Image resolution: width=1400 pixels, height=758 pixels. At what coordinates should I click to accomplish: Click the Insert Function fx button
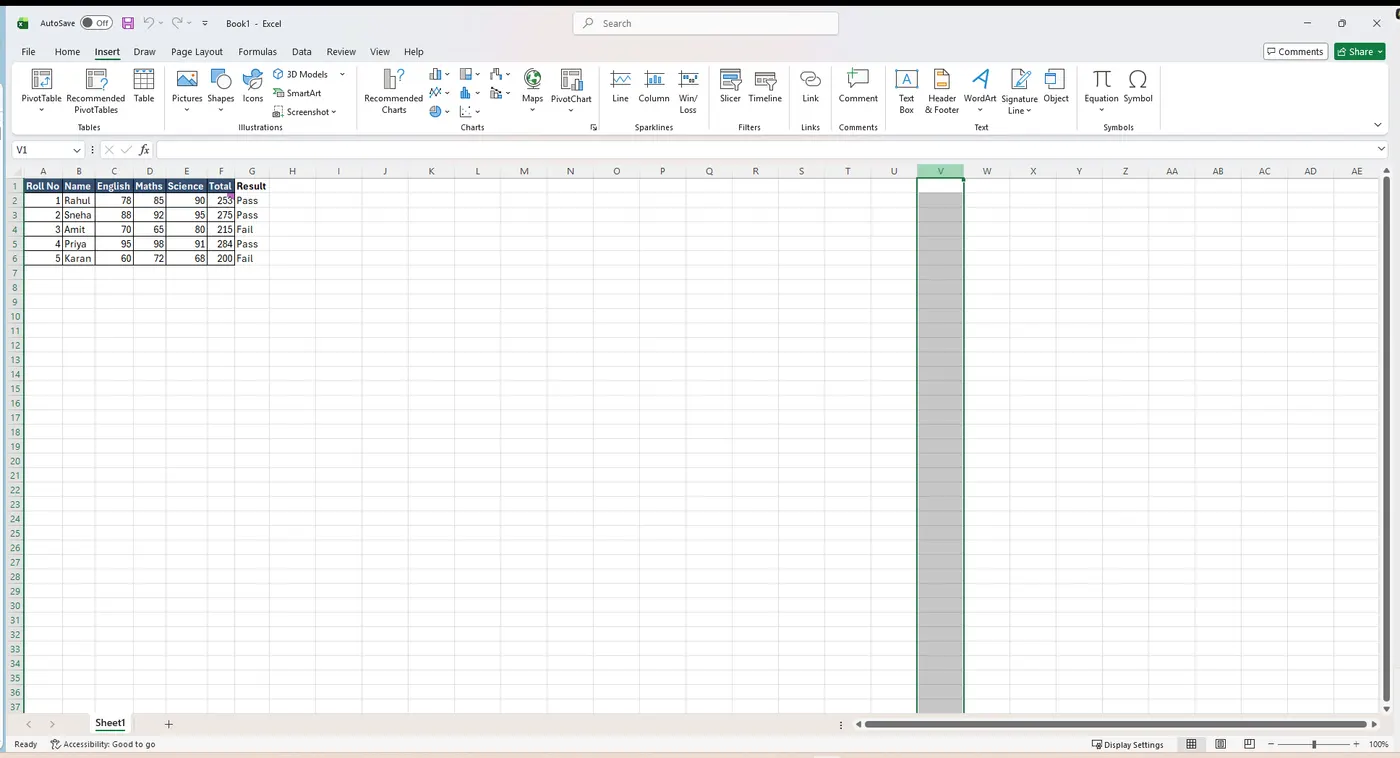click(144, 150)
